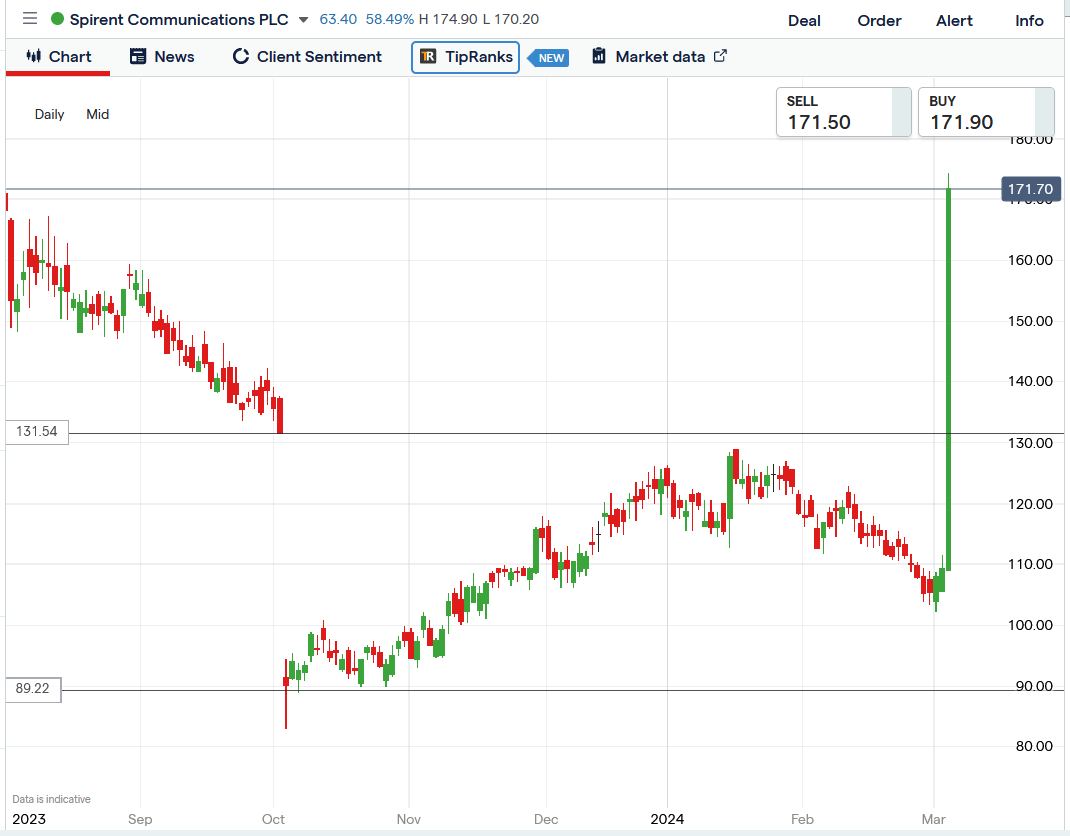
Task: Click the News newspaper icon
Action: [138, 56]
